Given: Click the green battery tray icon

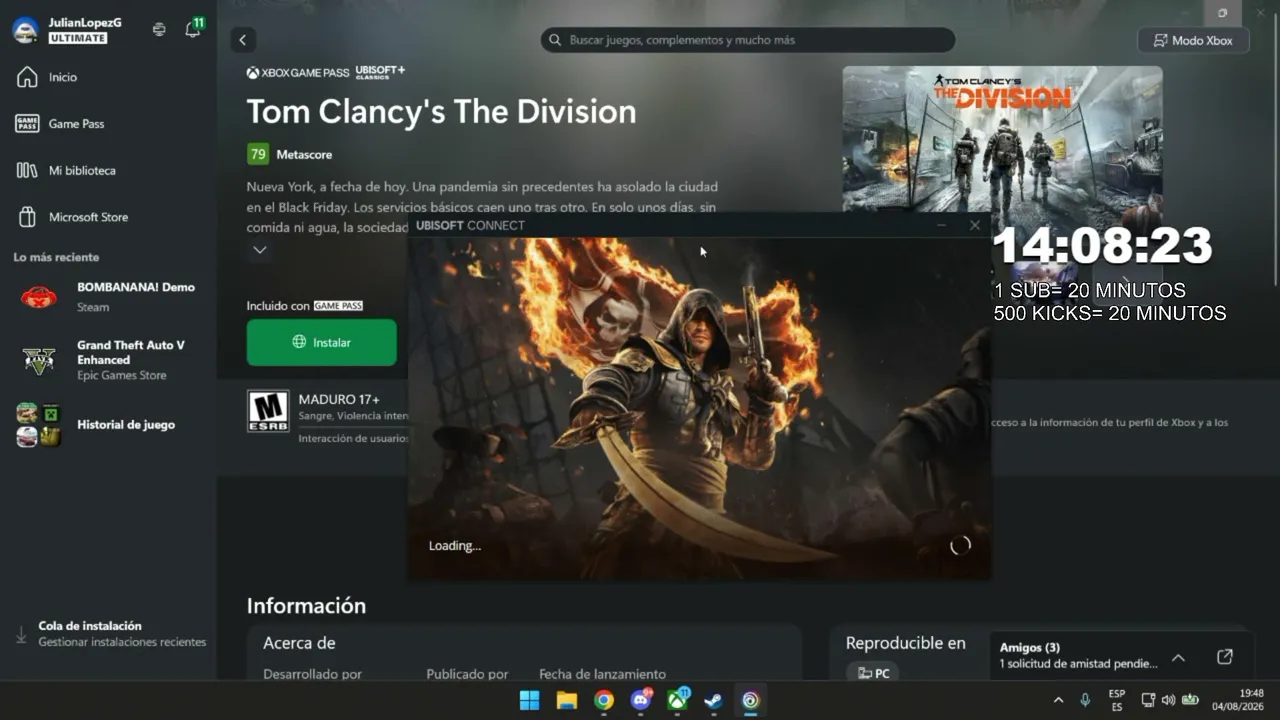Looking at the screenshot, I should tap(1190, 700).
